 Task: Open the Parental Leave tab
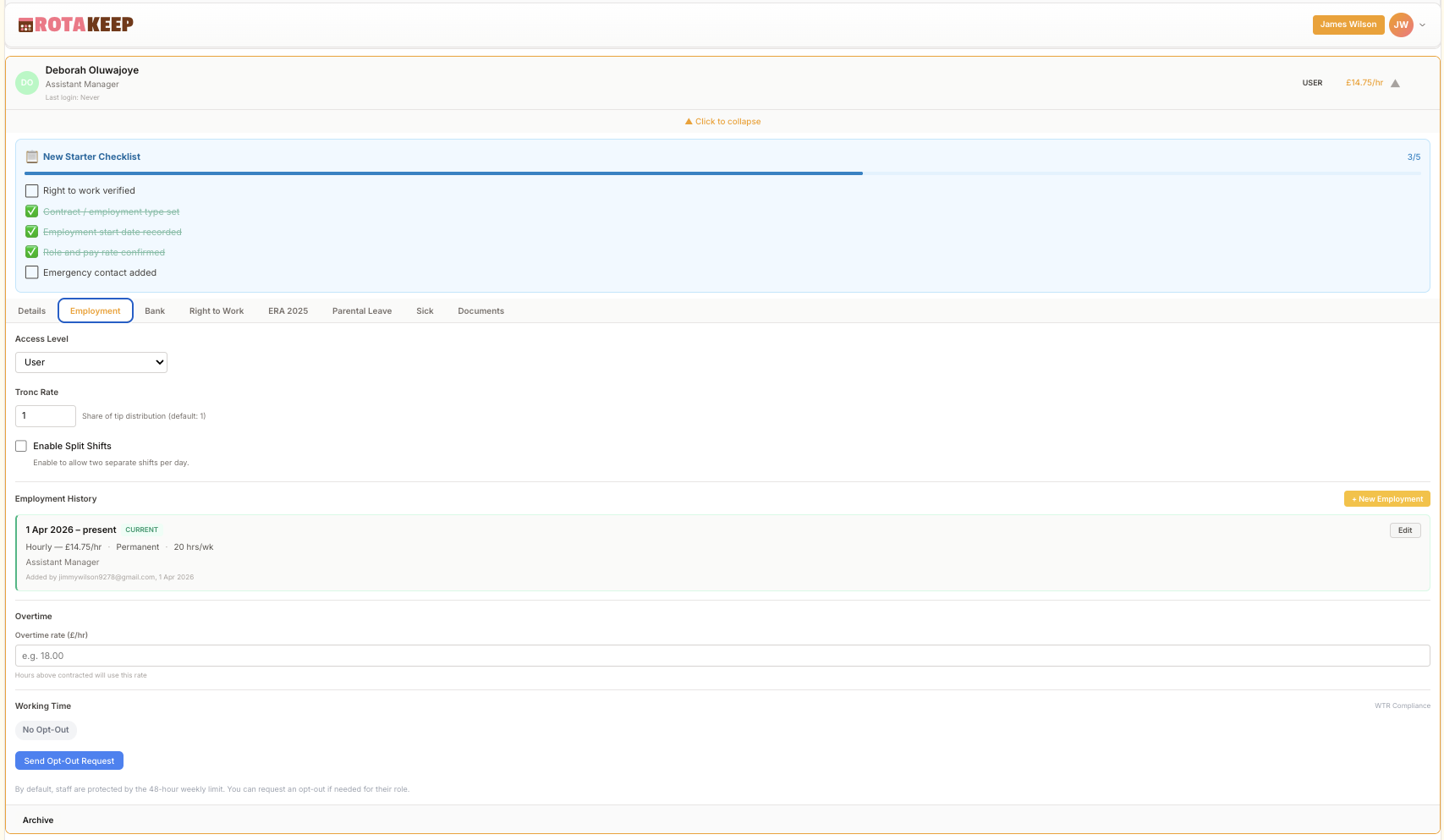click(362, 311)
